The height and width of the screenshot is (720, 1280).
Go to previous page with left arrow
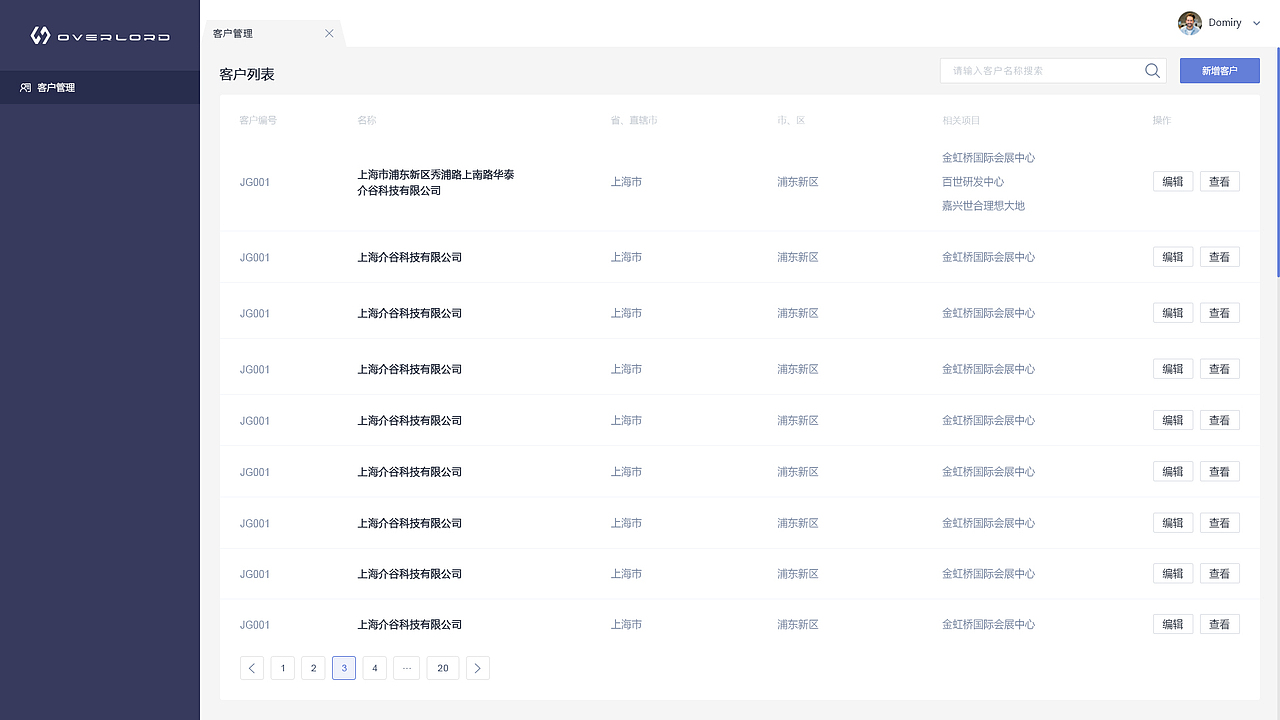(251, 668)
